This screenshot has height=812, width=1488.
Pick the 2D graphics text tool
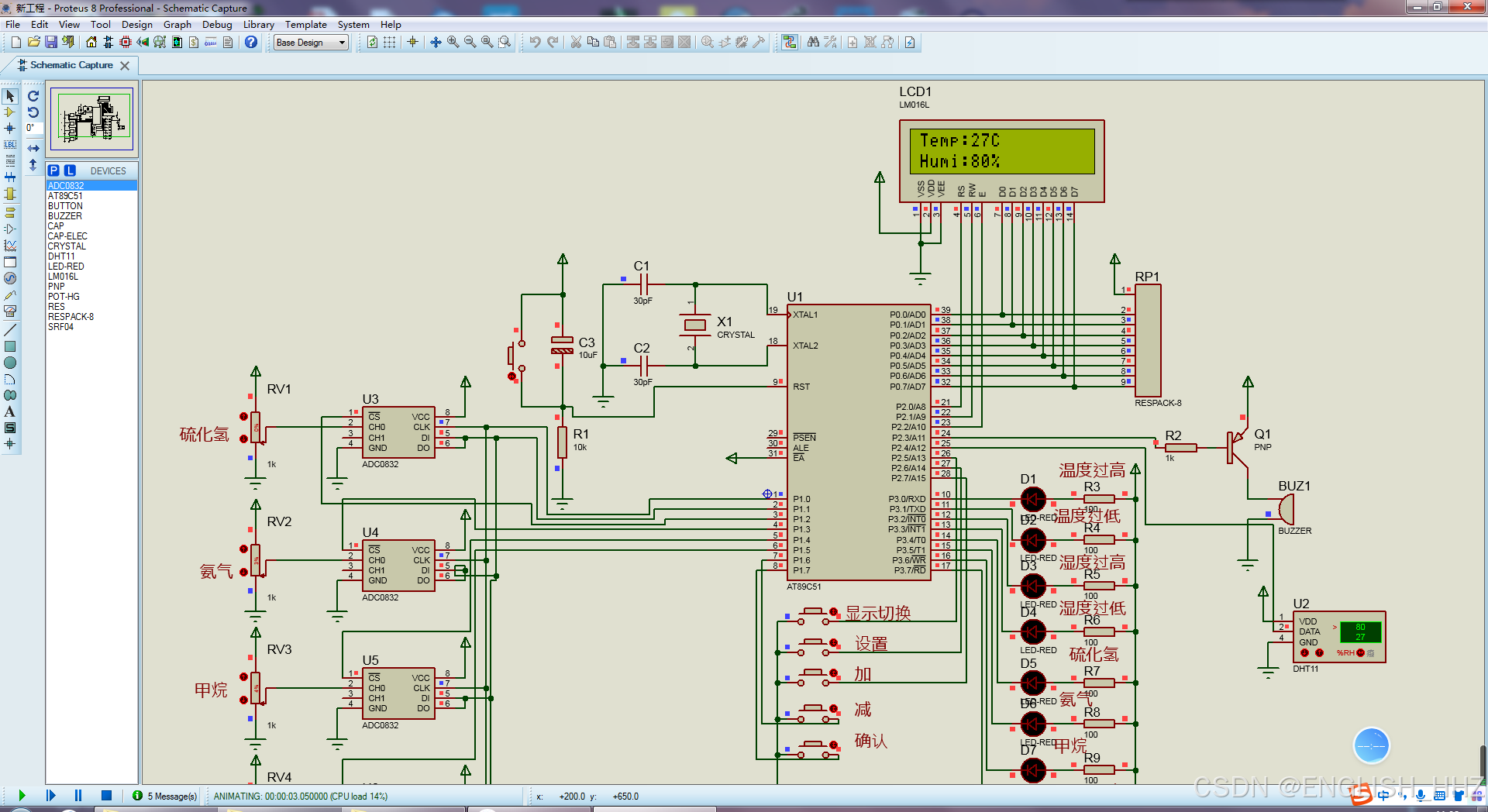point(10,411)
